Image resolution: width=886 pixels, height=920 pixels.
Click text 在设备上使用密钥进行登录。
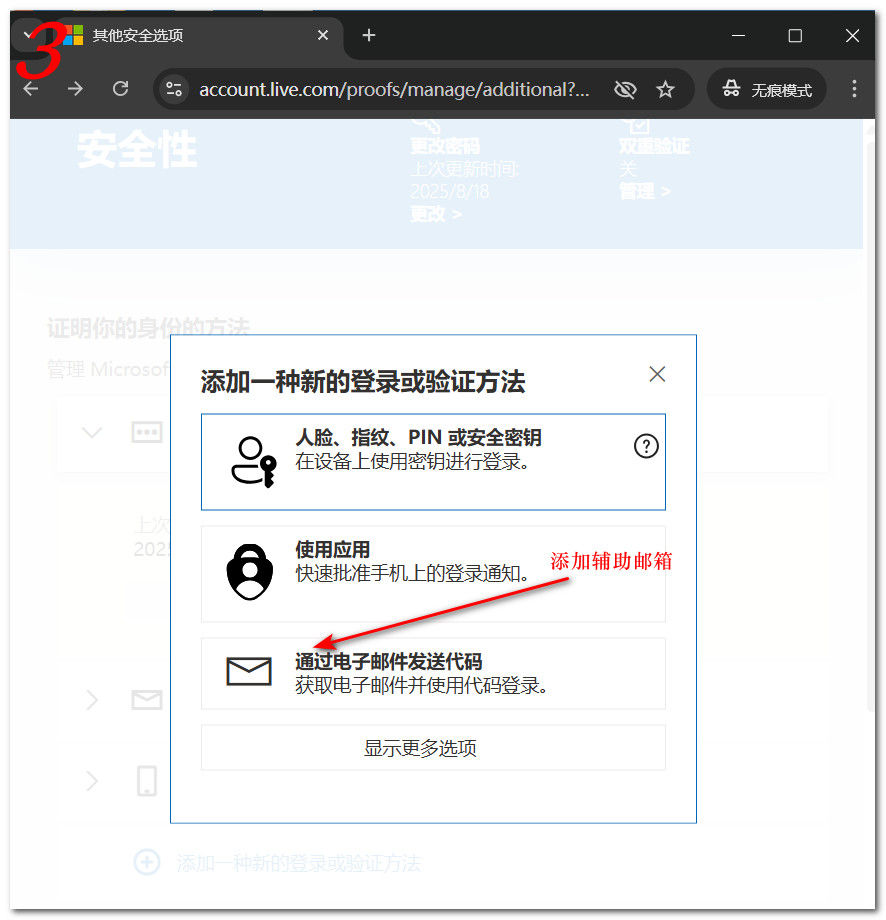click(412, 462)
